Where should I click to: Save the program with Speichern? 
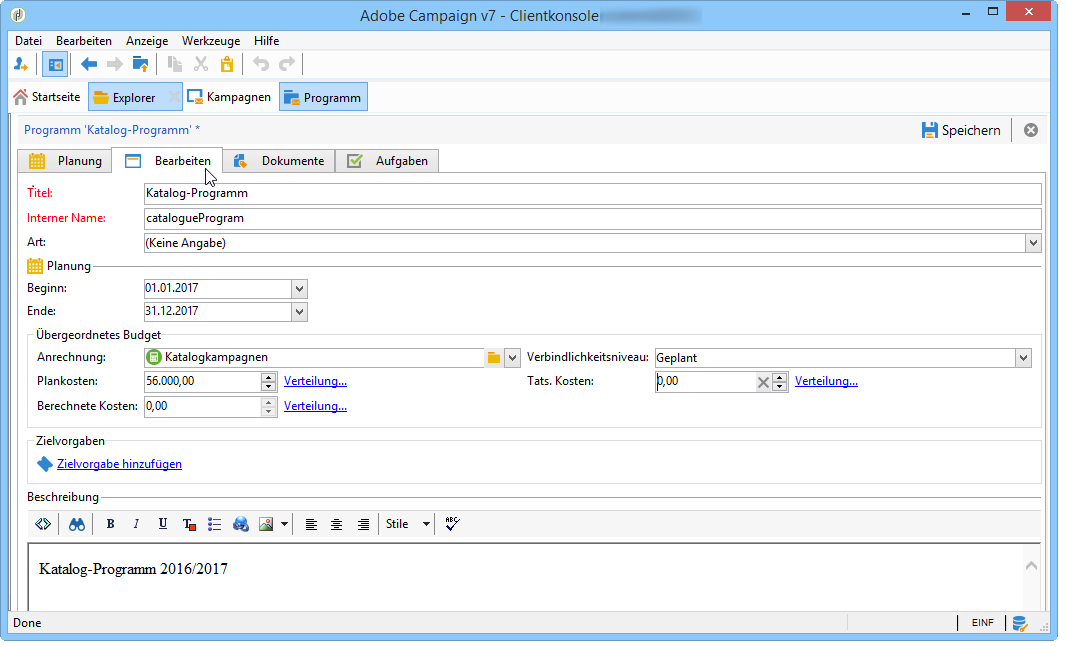pyautogui.click(x=961, y=131)
